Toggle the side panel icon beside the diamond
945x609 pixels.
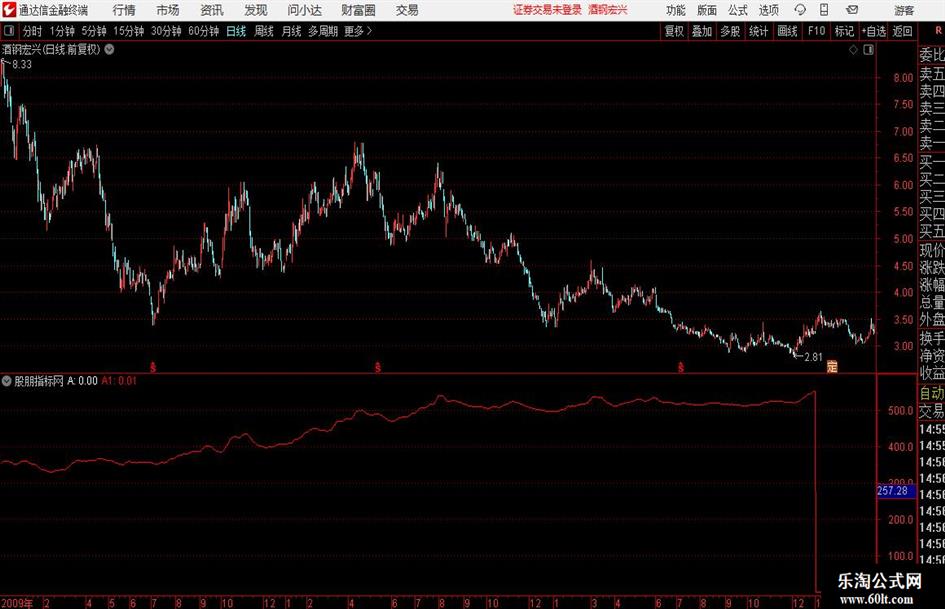[868, 50]
